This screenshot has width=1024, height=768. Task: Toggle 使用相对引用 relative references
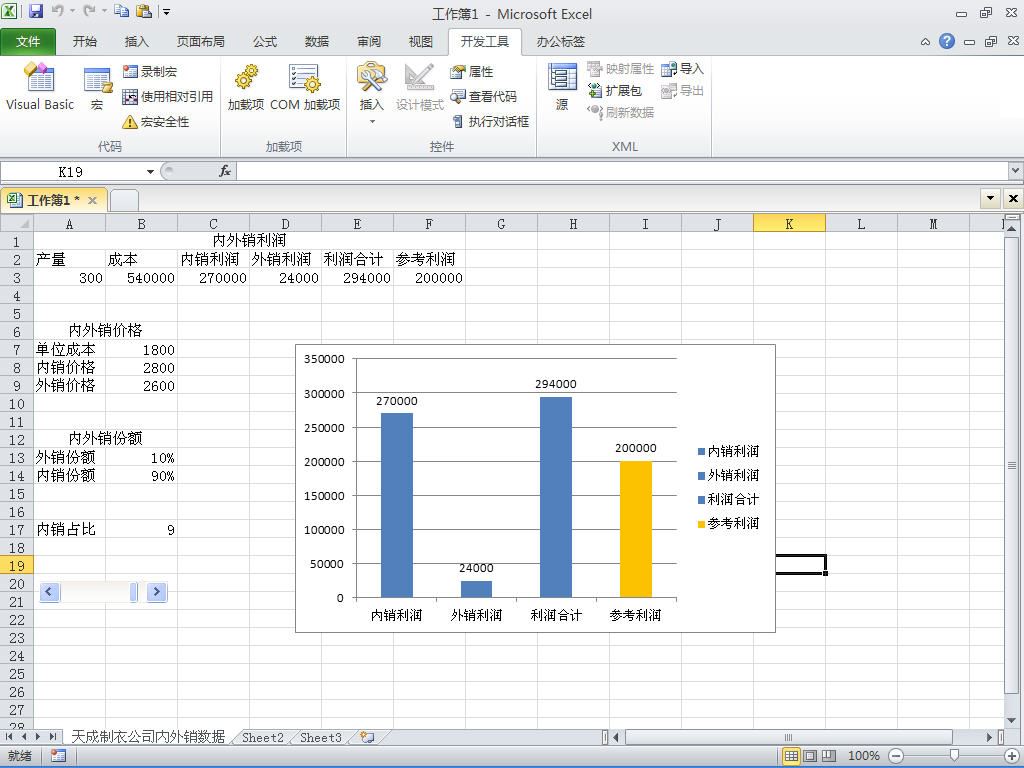coord(168,97)
